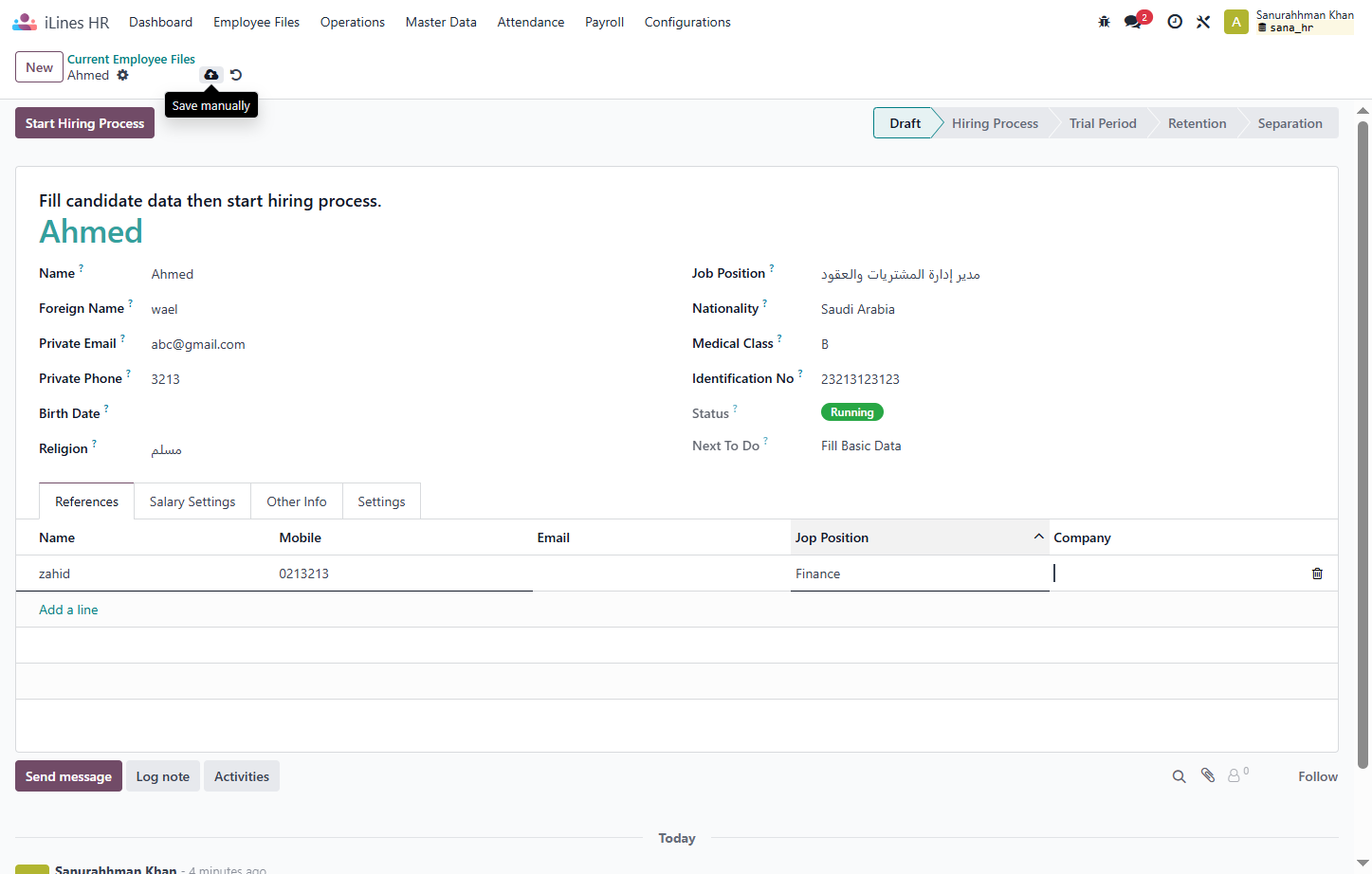Sort references by Name column header
The width and height of the screenshot is (1372, 874).
145,537
